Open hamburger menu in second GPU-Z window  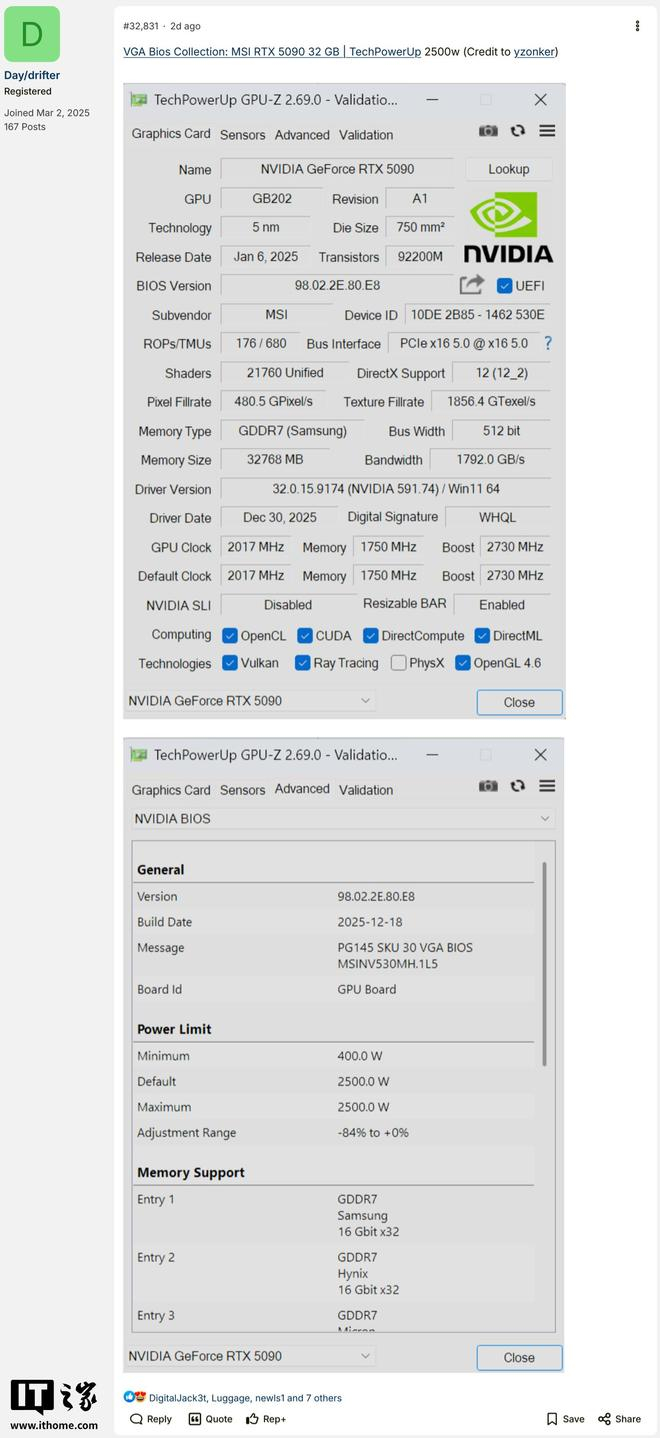[547, 786]
